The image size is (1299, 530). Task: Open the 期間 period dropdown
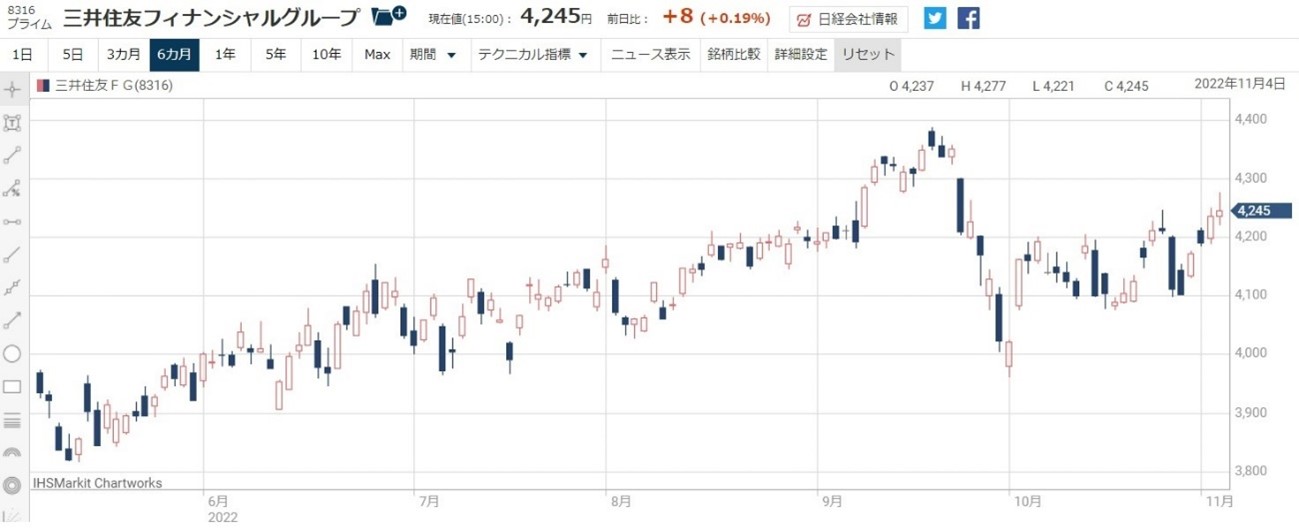[x=432, y=54]
